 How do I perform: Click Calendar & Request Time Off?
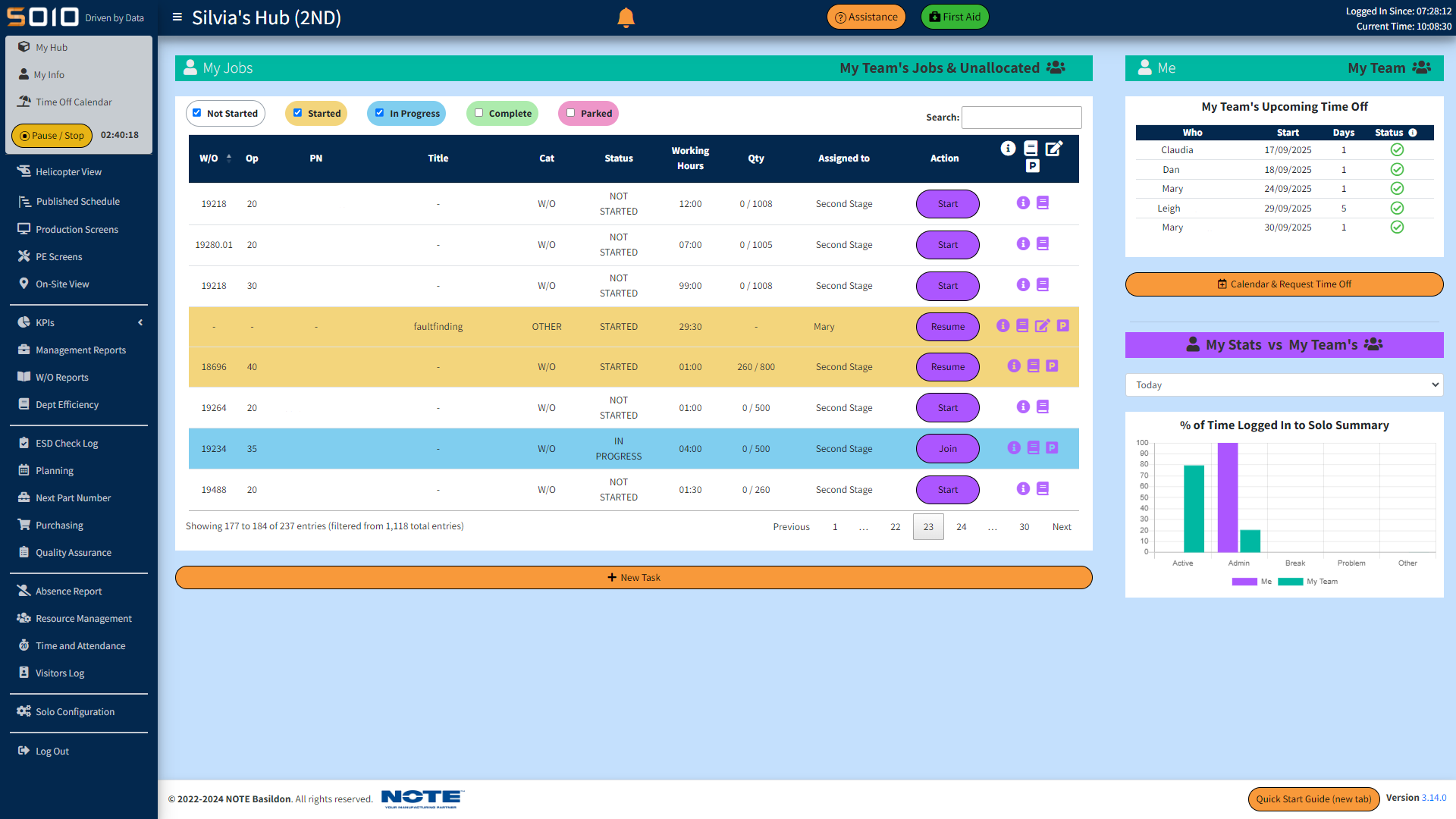click(x=1284, y=284)
